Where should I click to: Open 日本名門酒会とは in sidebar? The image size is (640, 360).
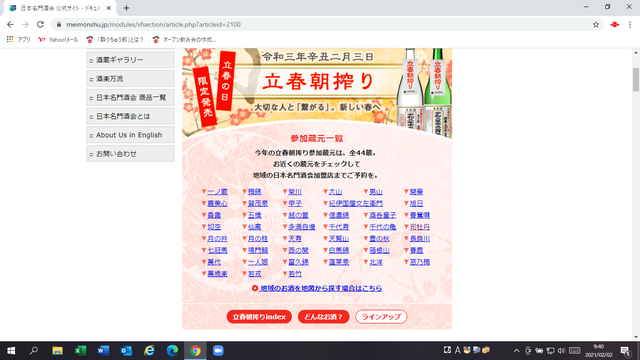click(x=130, y=116)
